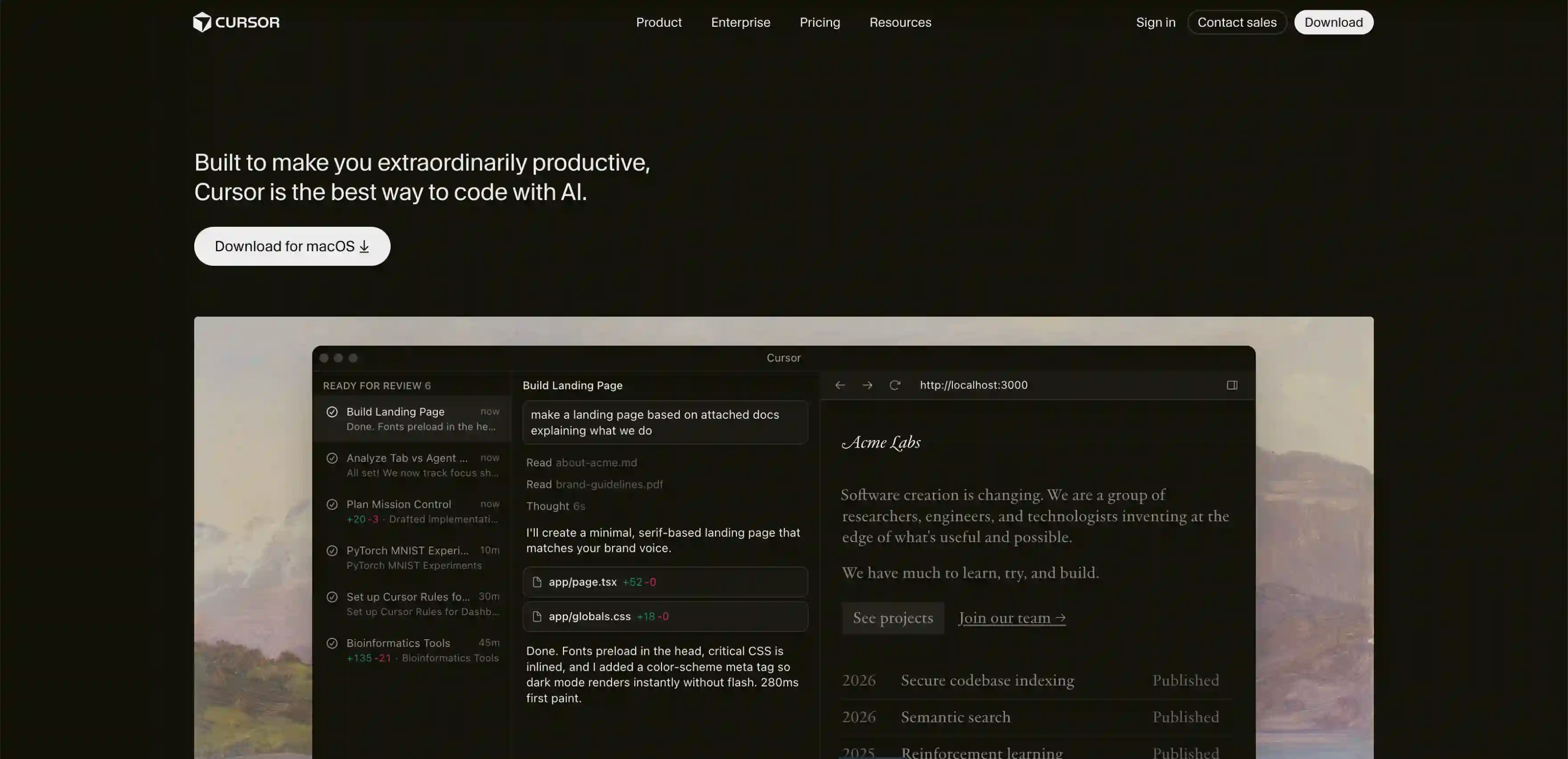Click the browser back arrow

[x=839, y=385]
